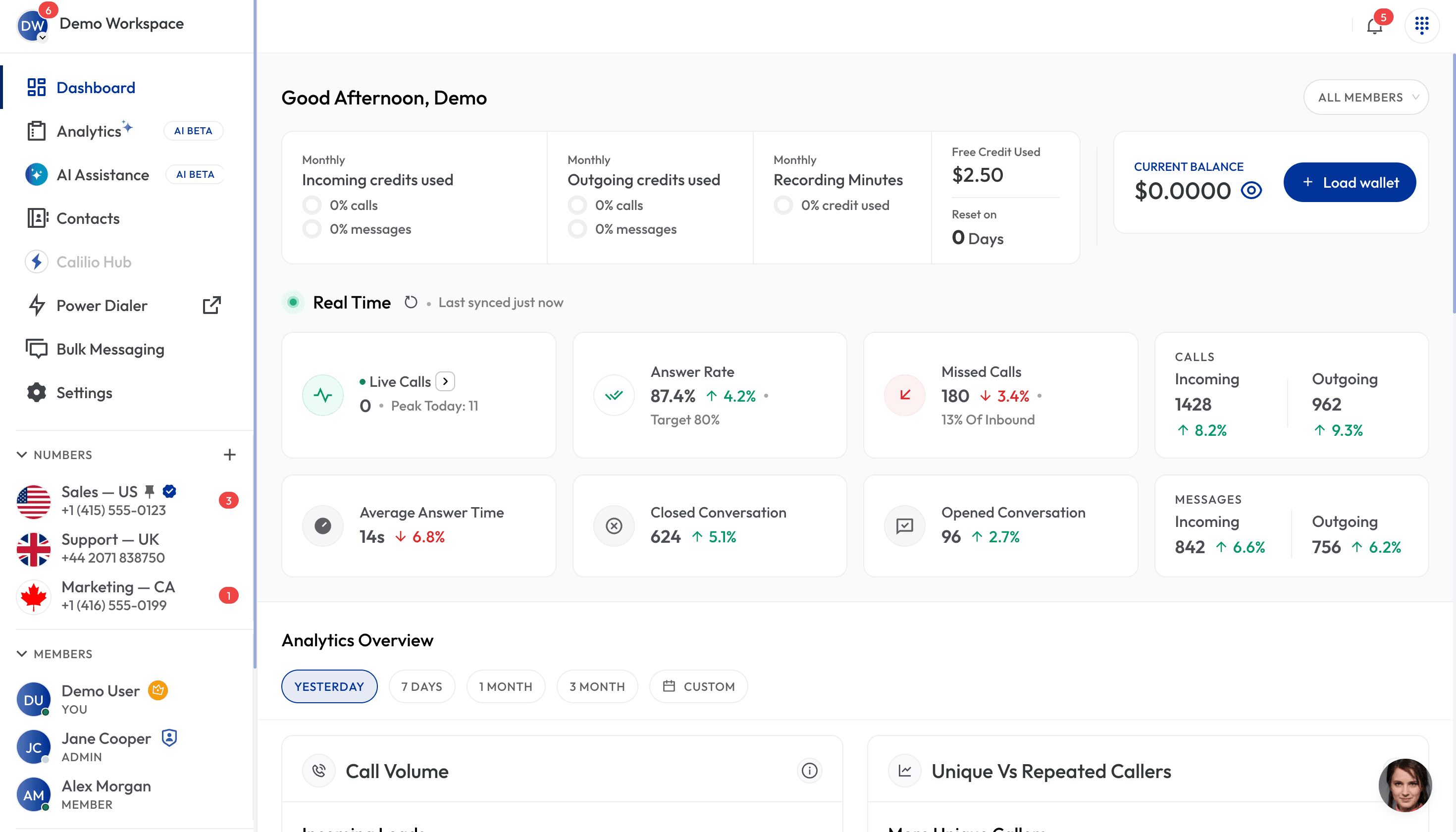Select the 7 Days time range

[422, 686]
